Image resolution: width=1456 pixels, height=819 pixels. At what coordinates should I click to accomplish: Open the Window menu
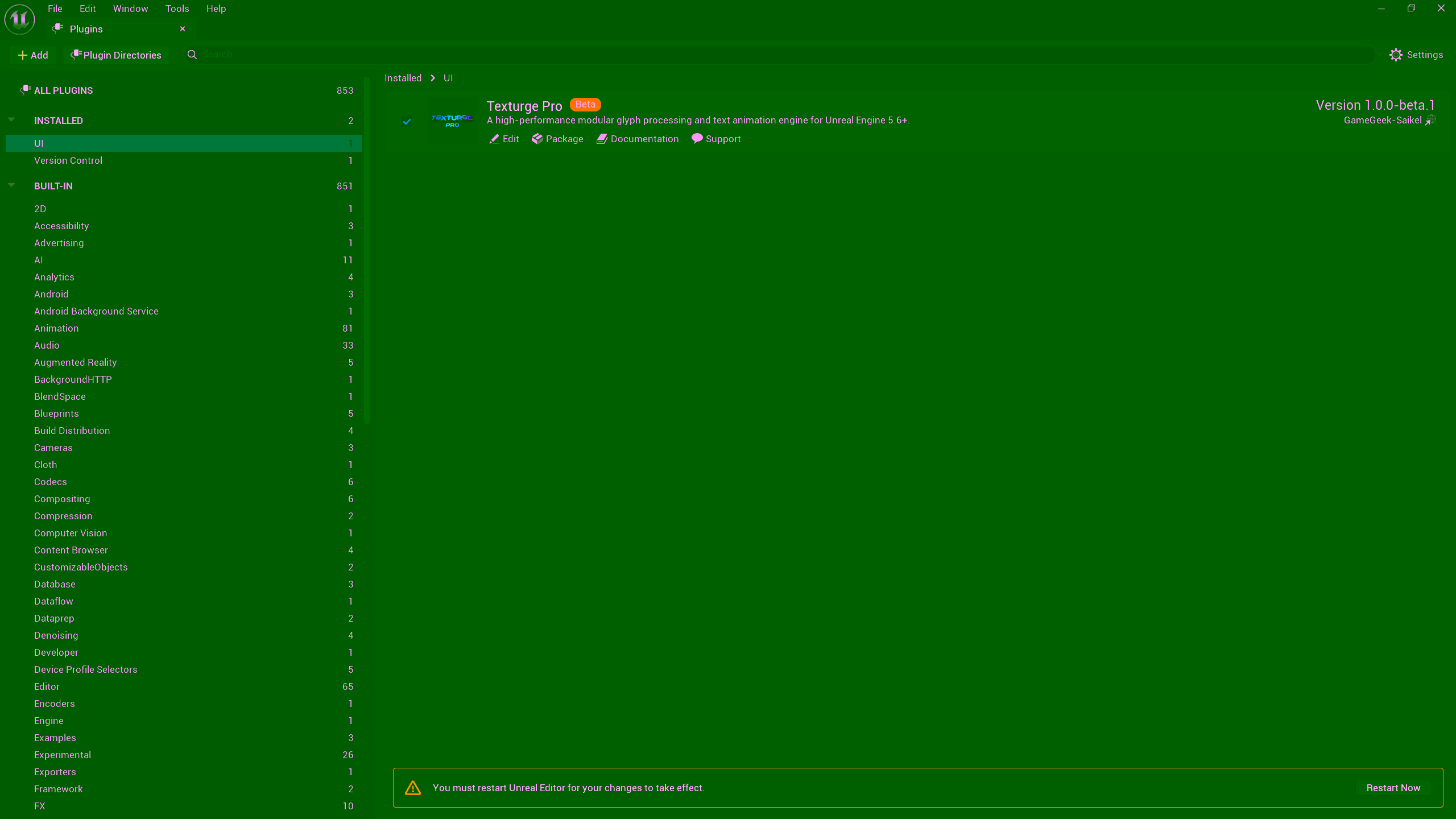131,9
